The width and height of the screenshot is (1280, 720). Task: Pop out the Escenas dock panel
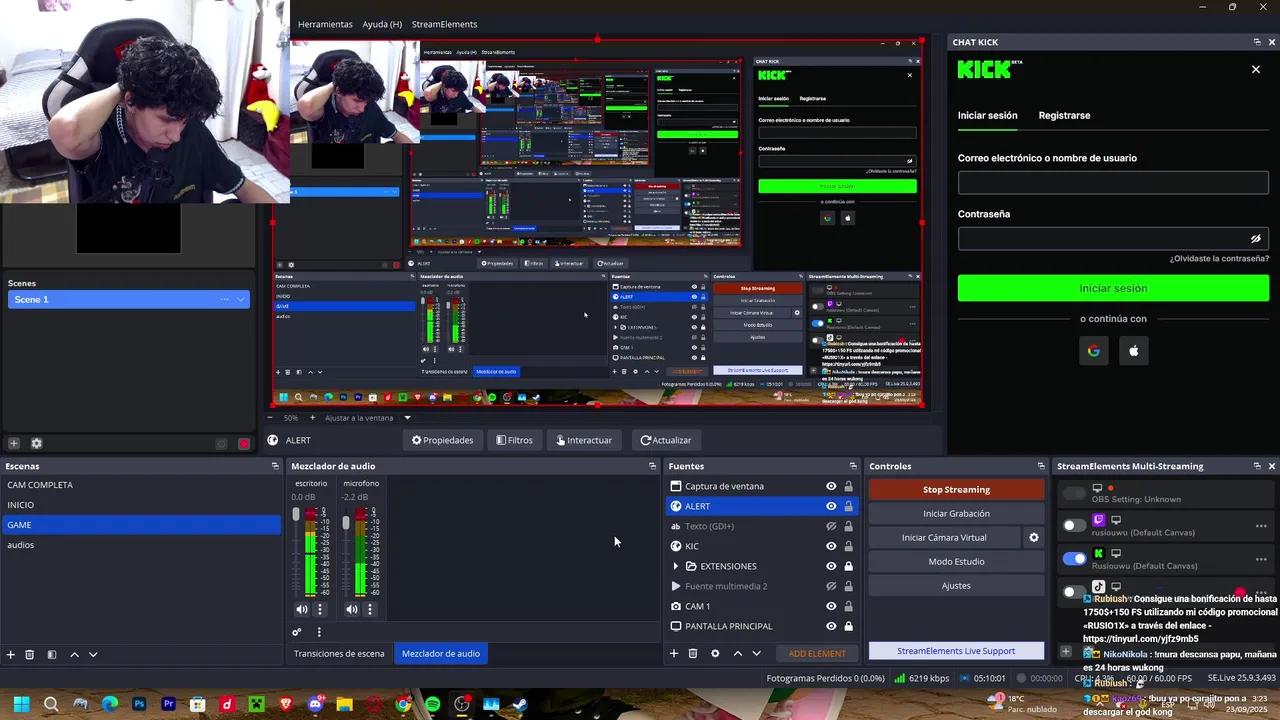click(275, 466)
